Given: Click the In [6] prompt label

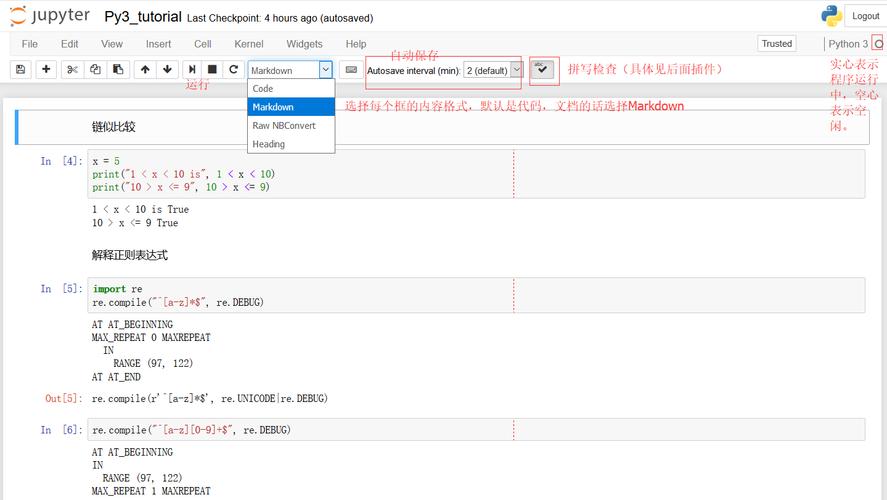Looking at the screenshot, I should click(x=61, y=430).
